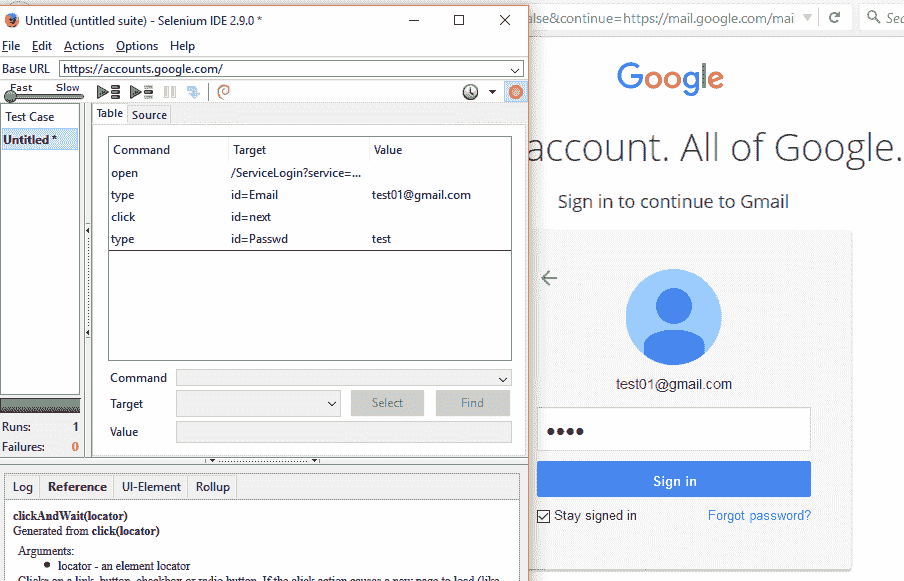Step through test commands icon
The image size is (904, 581).
pos(193,92)
